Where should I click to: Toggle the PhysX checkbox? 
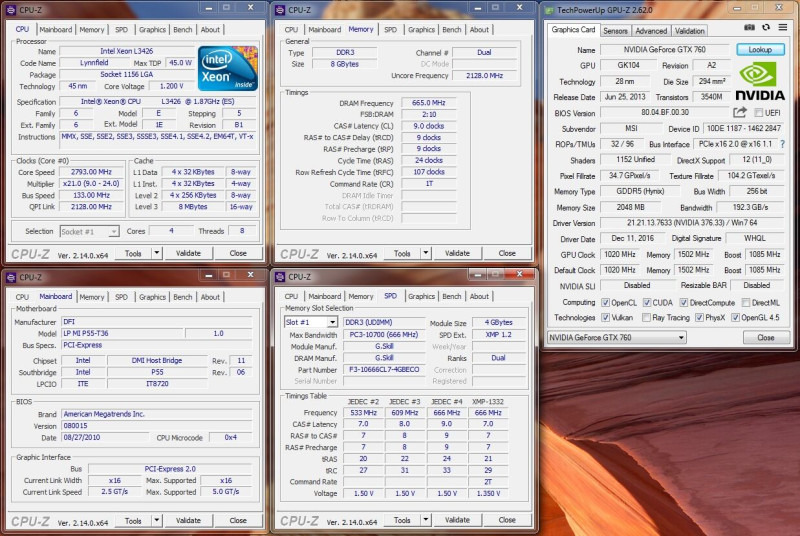[x=699, y=317]
